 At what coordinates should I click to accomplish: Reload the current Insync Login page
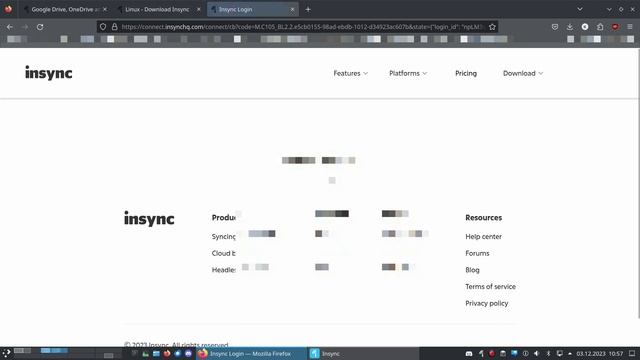coord(40,27)
